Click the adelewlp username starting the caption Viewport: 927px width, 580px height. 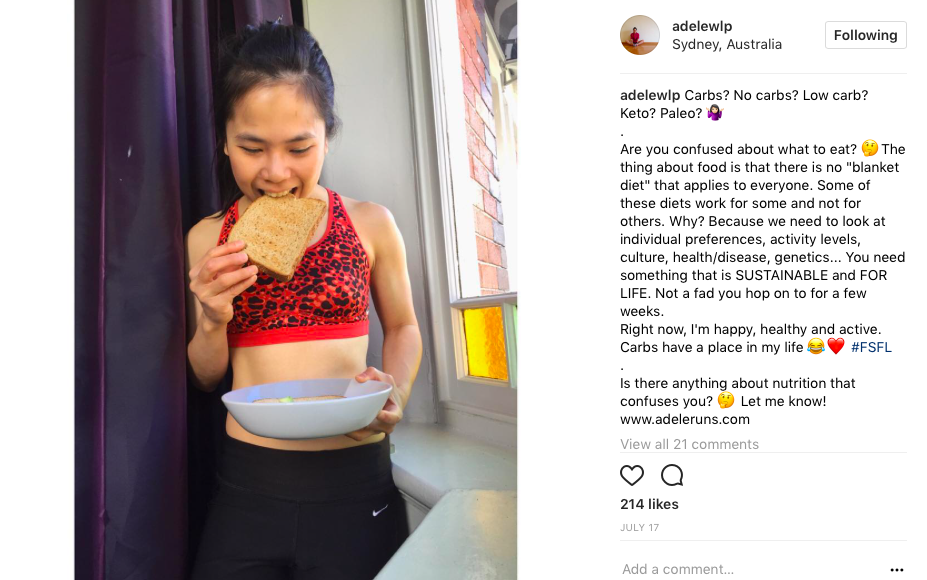click(x=650, y=95)
